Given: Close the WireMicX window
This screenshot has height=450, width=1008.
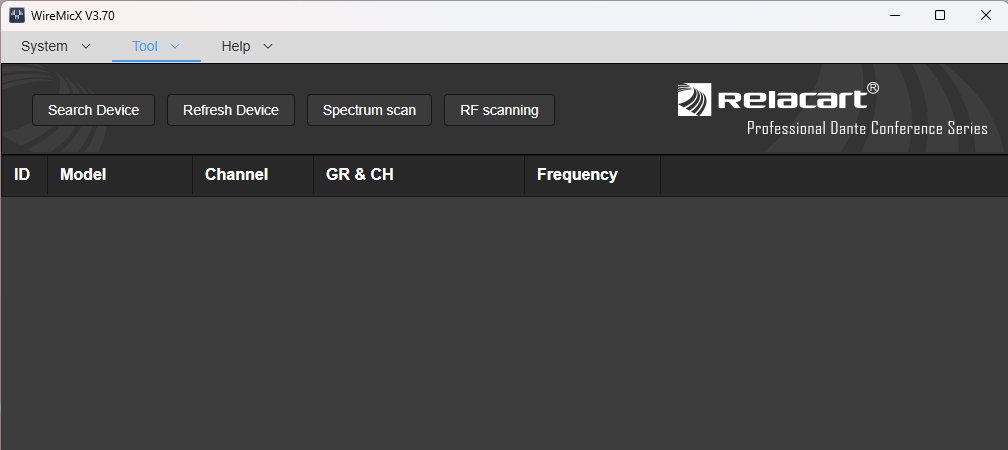Looking at the screenshot, I should (985, 15).
